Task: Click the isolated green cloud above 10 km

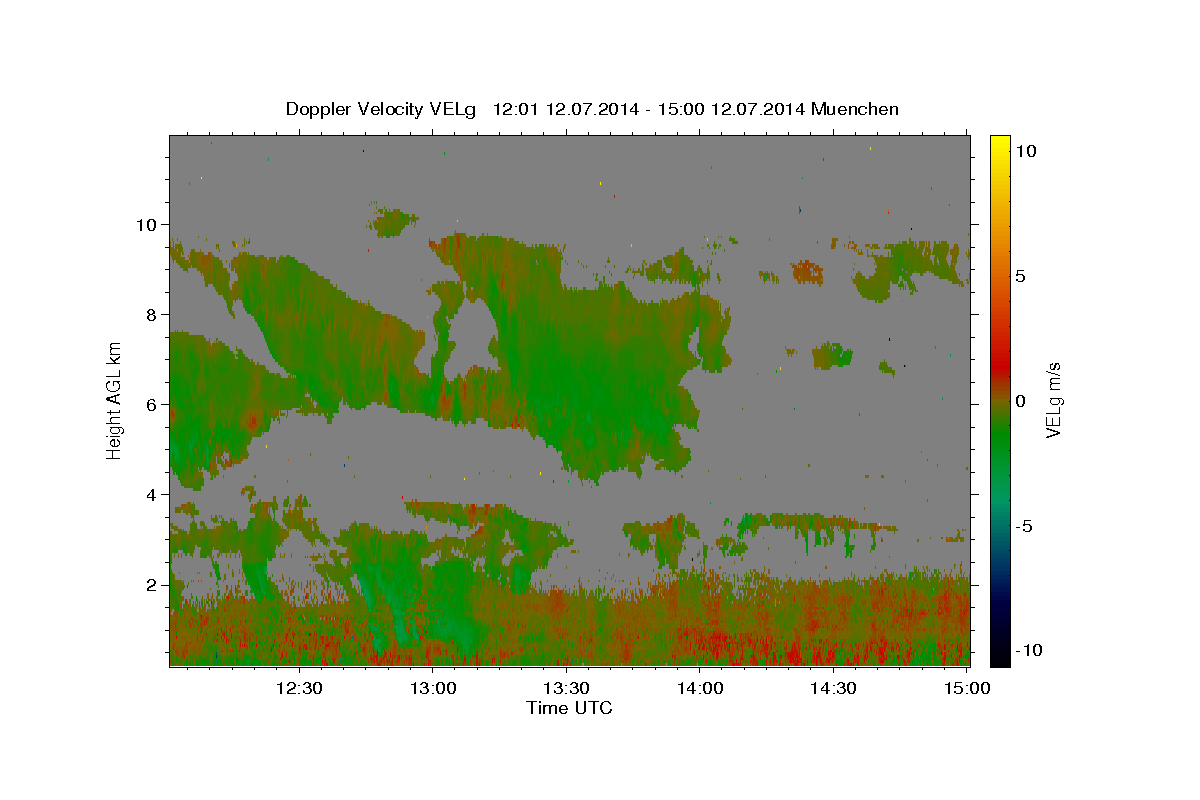Action: (x=392, y=221)
